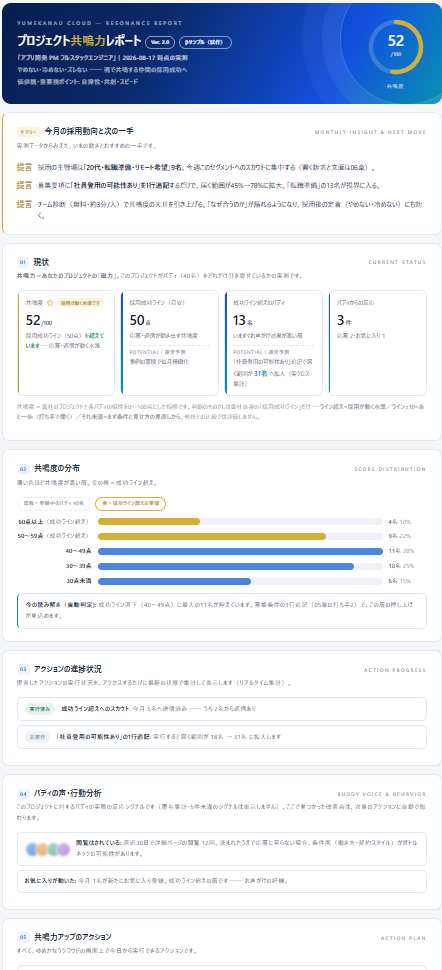This screenshot has width=442, height=970.
Task: Click the CURRENT STATUS label
Action: coord(397,262)
